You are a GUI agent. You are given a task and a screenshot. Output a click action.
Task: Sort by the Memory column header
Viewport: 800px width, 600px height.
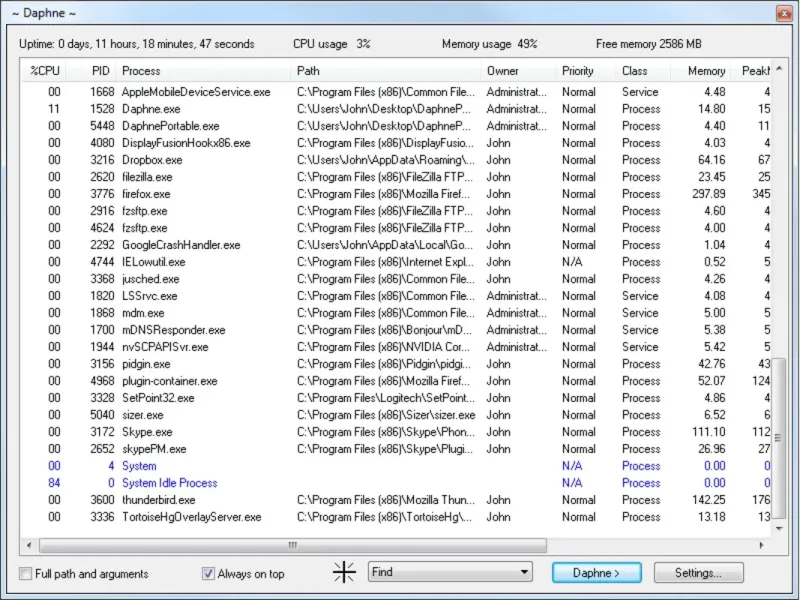(700, 71)
